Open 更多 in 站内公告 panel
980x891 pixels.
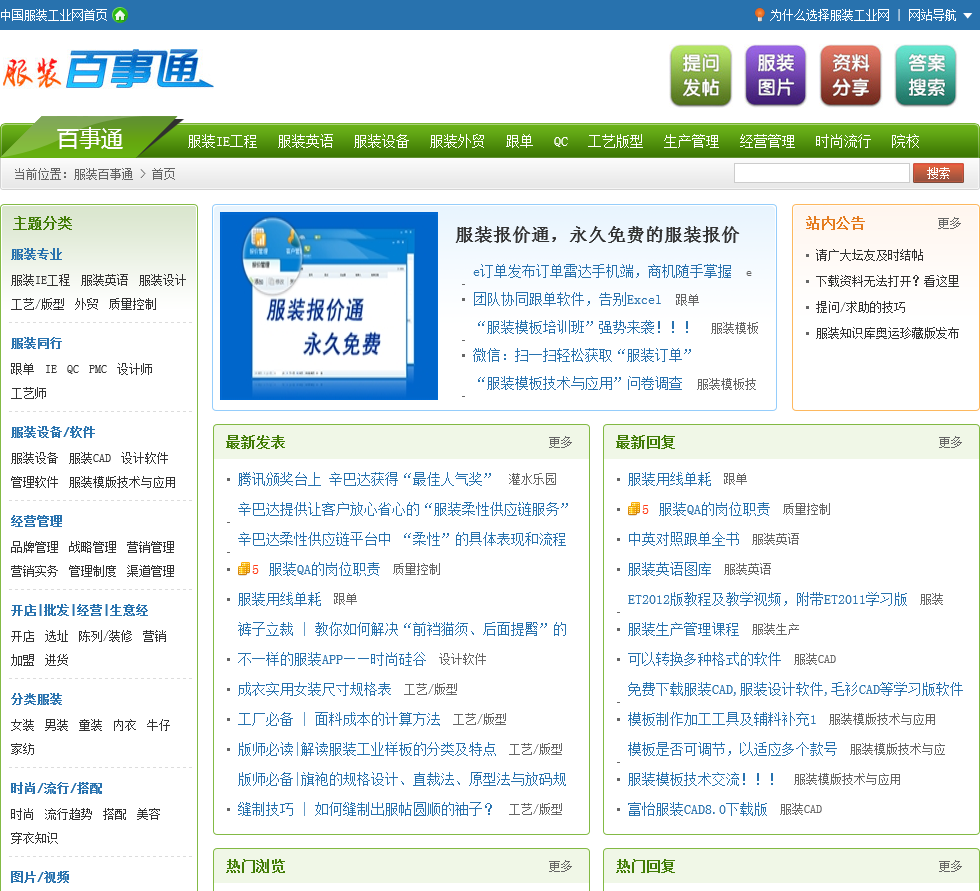(949, 223)
